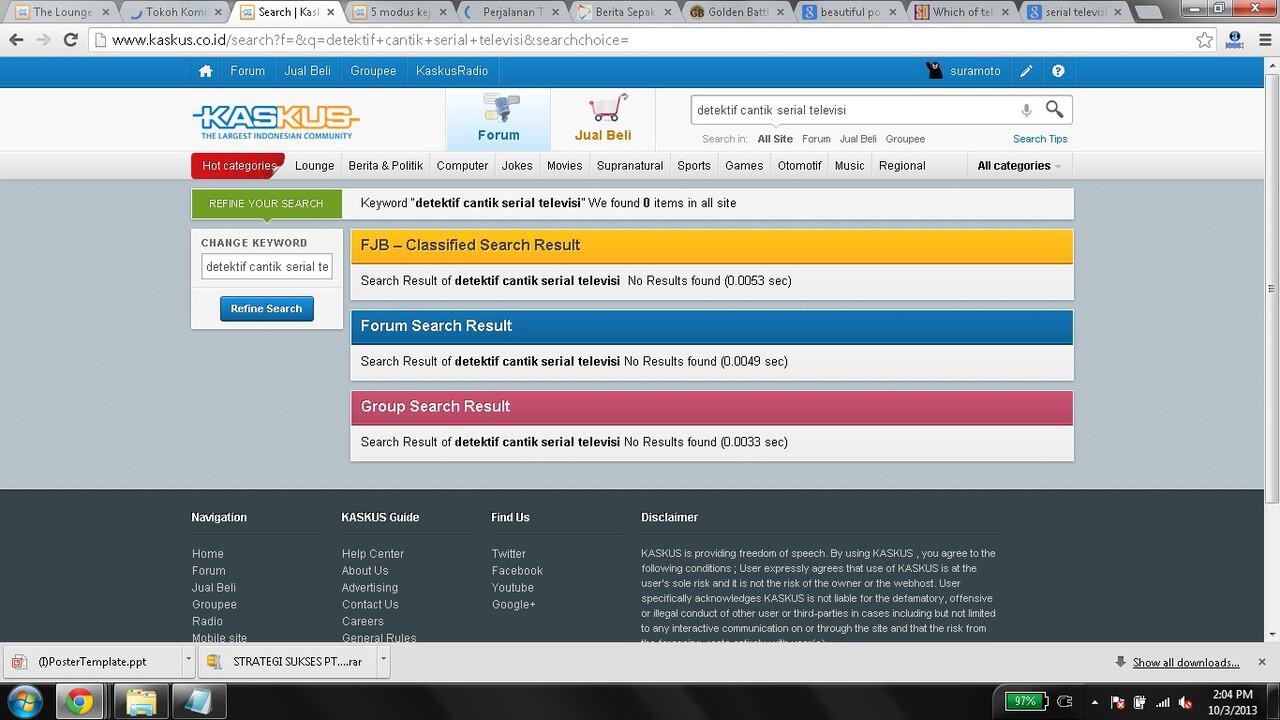Image resolution: width=1280 pixels, height=720 pixels.
Task: Select Hot categories
Action: tap(238, 166)
